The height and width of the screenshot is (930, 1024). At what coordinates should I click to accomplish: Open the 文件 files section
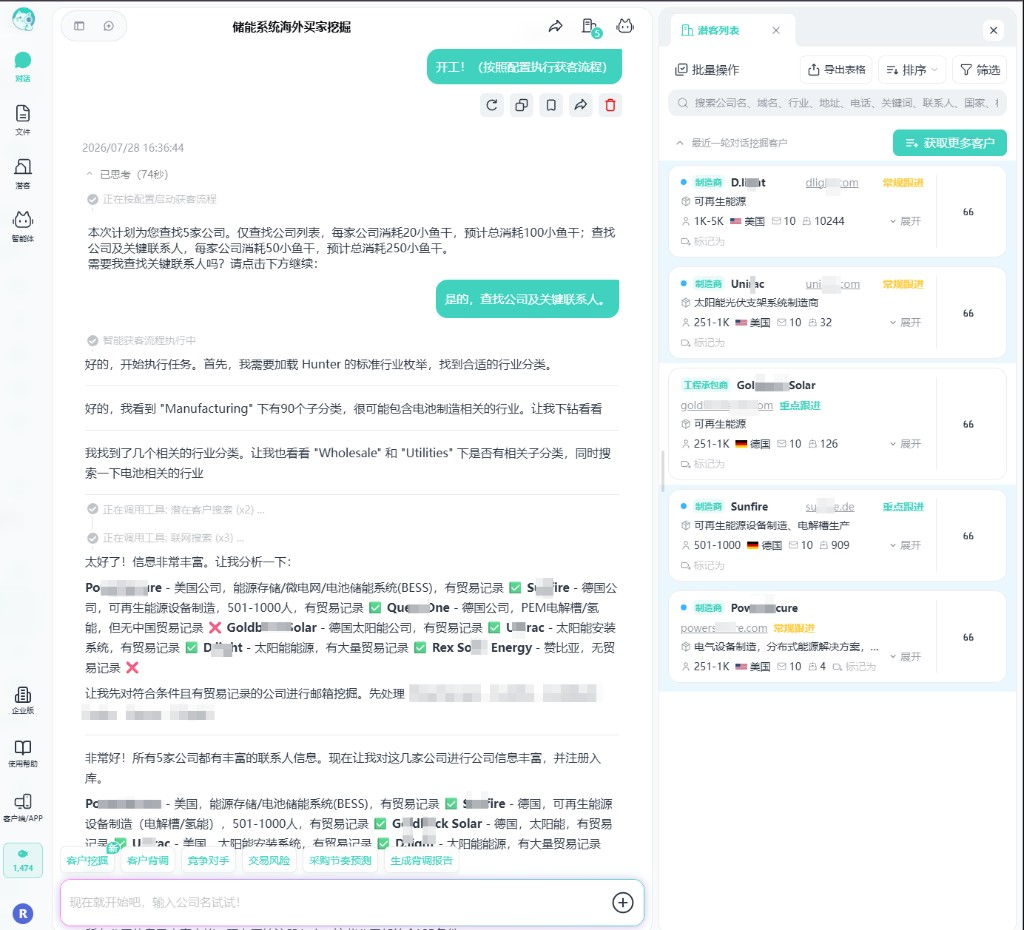23,120
